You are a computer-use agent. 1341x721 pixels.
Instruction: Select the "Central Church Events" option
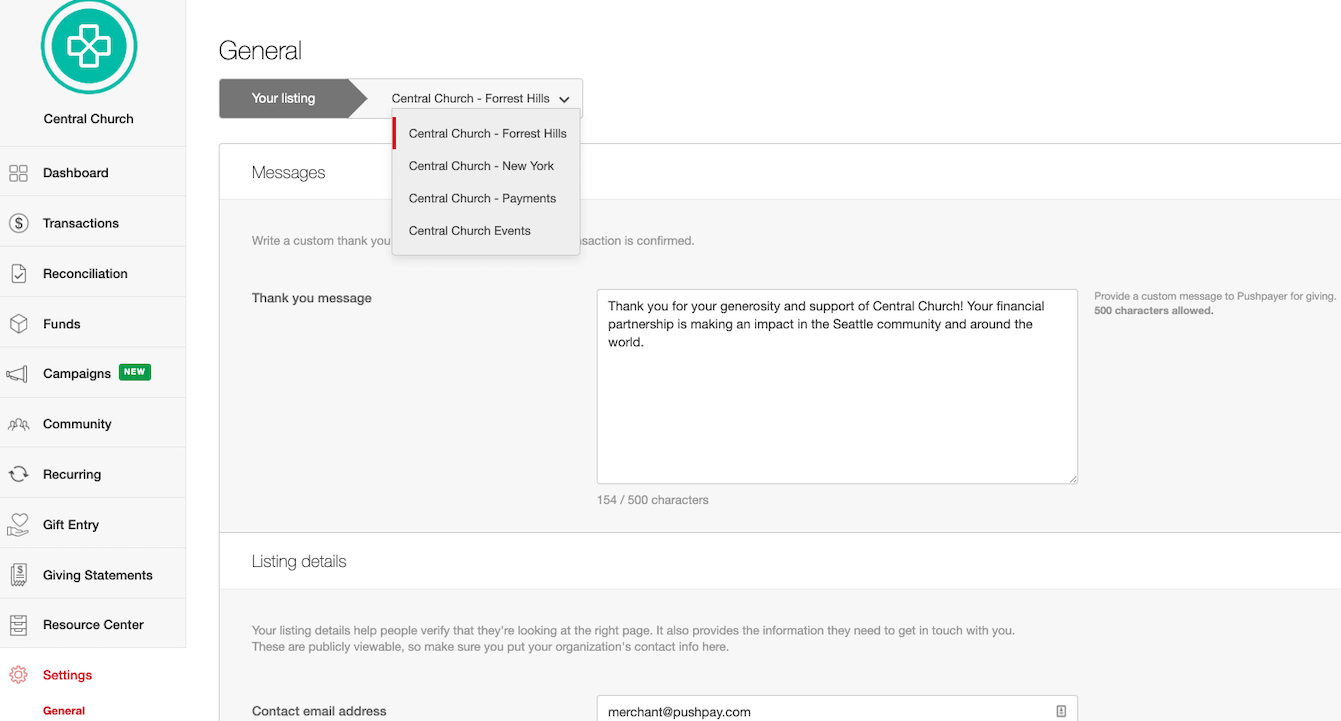(469, 230)
